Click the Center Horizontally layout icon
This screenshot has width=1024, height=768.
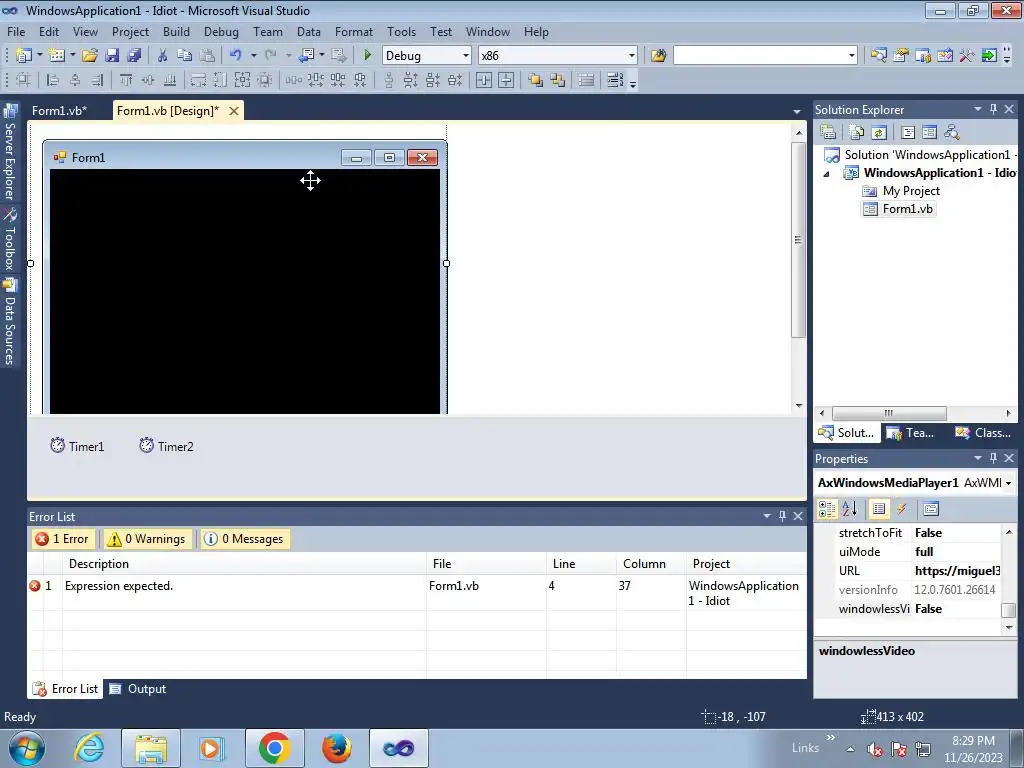click(x=484, y=80)
